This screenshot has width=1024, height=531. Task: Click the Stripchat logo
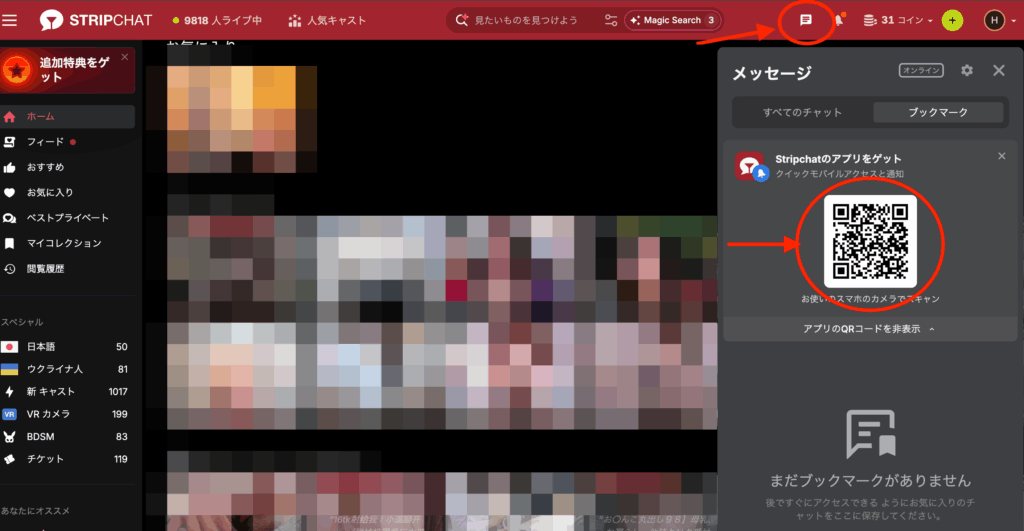[x=95, y=20]
